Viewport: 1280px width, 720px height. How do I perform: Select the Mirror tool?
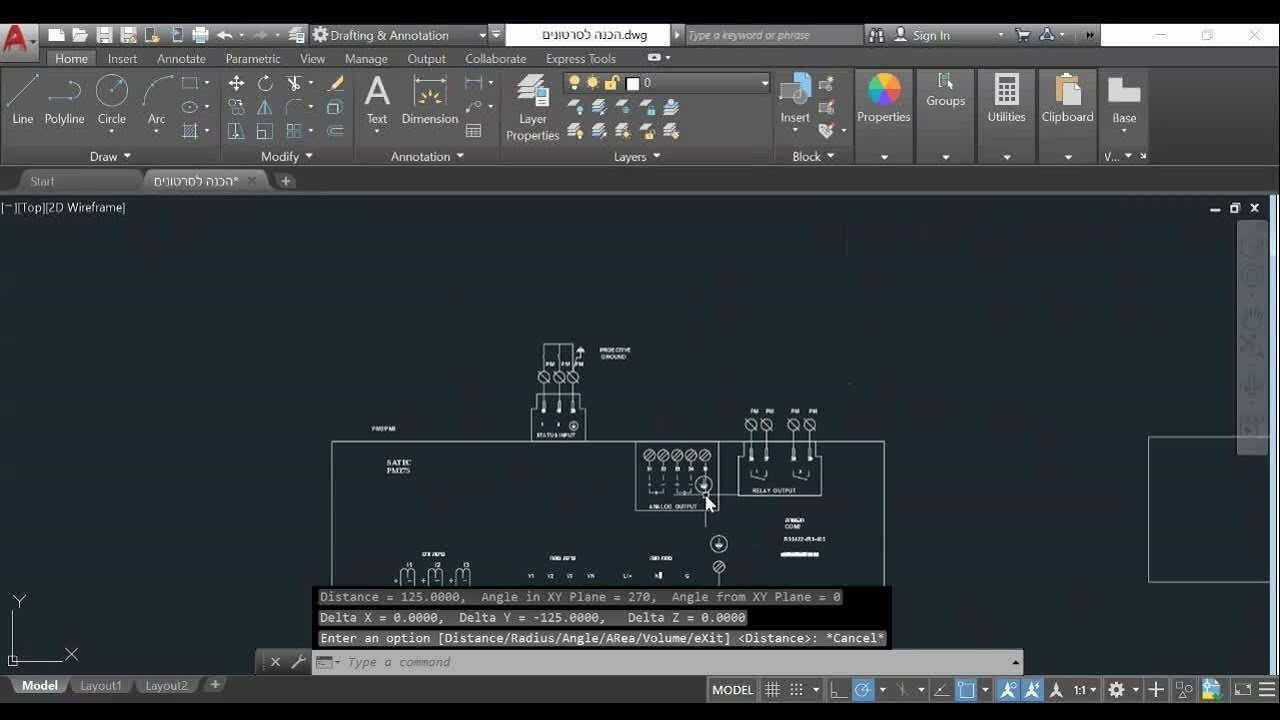tap(265, 107)
